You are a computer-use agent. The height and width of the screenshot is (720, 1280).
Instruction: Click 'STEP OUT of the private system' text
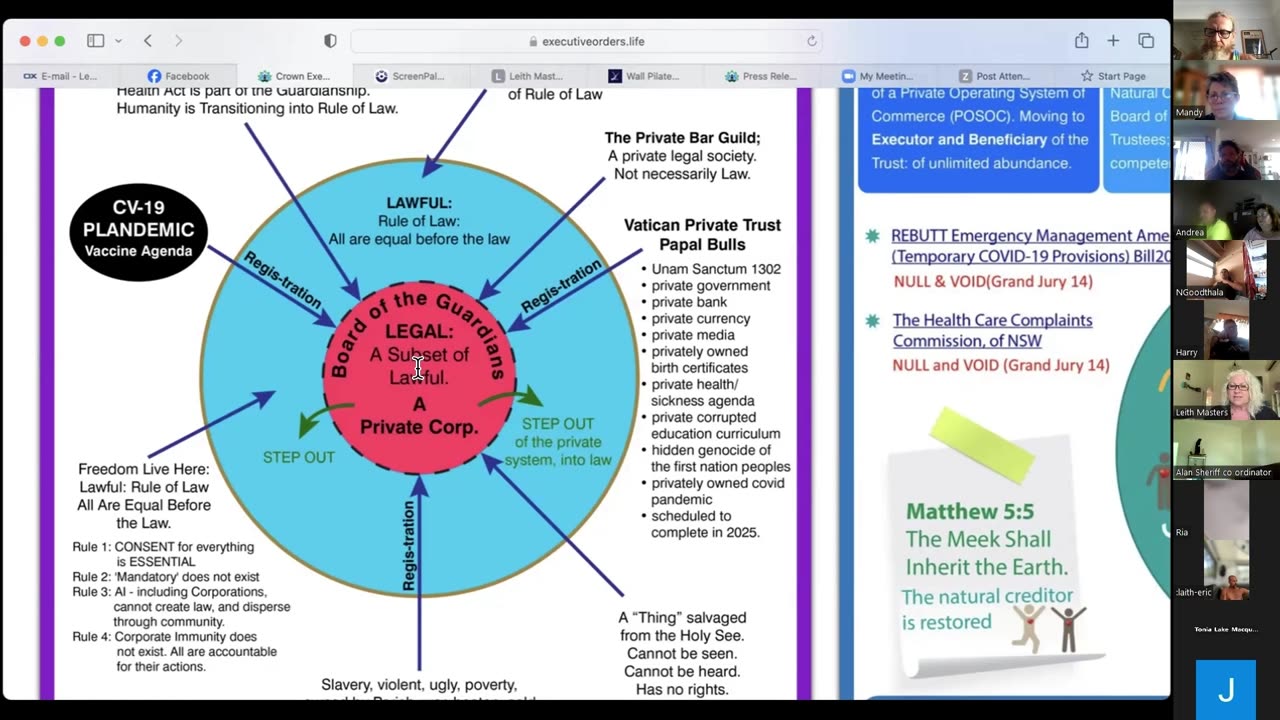click(558, 442)
